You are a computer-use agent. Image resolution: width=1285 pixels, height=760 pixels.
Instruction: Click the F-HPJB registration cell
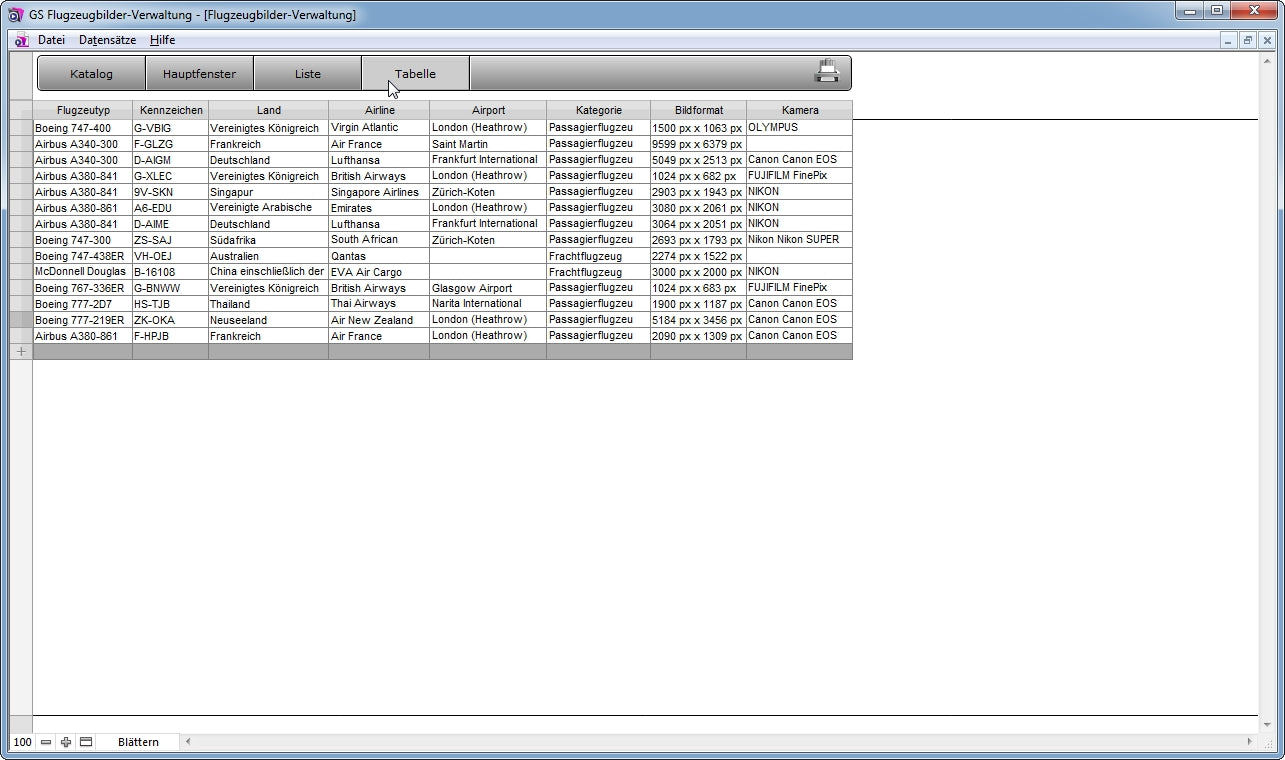(171, 336)
